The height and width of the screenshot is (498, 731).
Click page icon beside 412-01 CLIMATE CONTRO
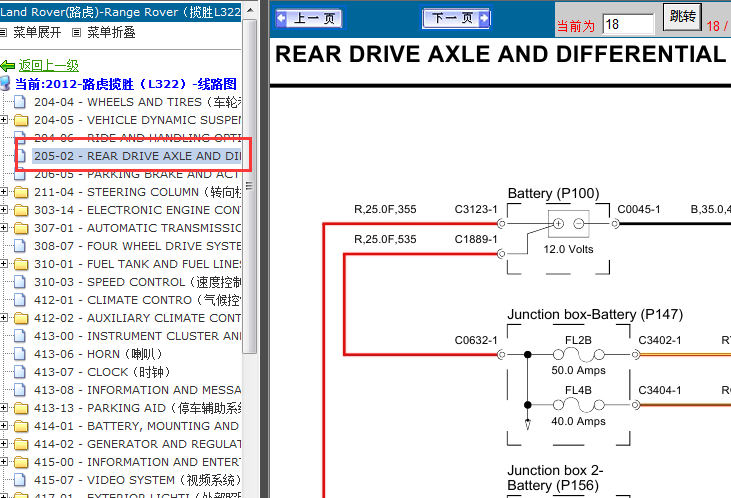coord(20,300)
